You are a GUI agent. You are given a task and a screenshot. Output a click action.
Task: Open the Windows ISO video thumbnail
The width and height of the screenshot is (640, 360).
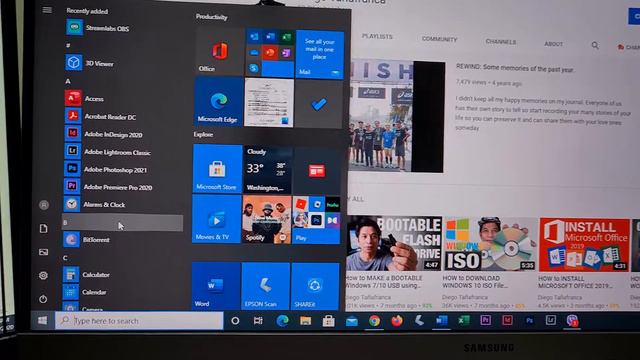[x=490, y=244]
